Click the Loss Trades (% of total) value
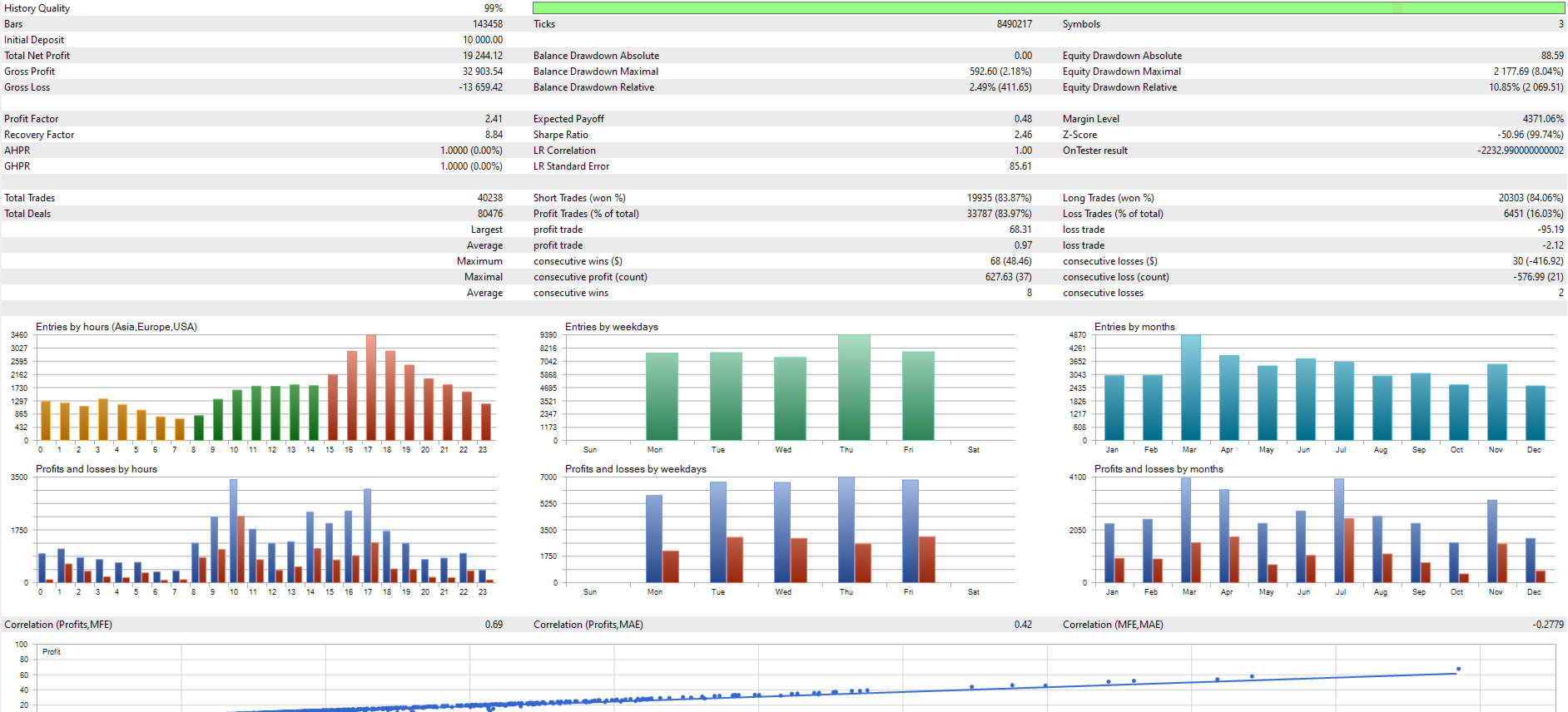This screenshot has width=1568, height=712. [1533, 214]
